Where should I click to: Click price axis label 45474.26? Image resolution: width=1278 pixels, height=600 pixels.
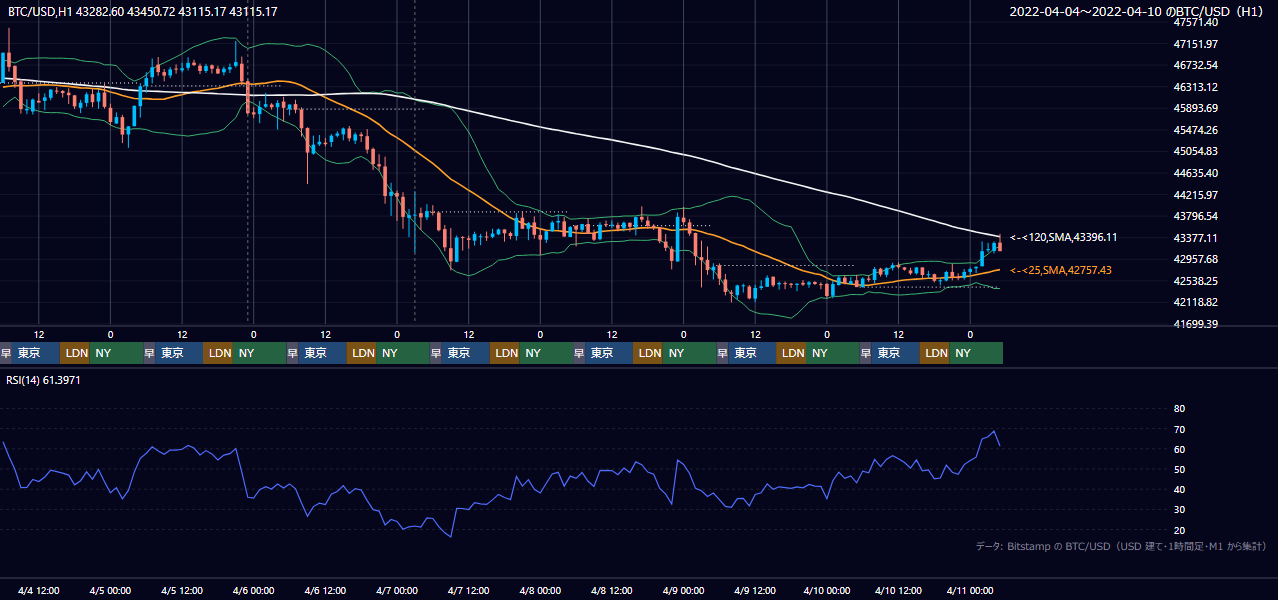click(x=1196, y=130)
